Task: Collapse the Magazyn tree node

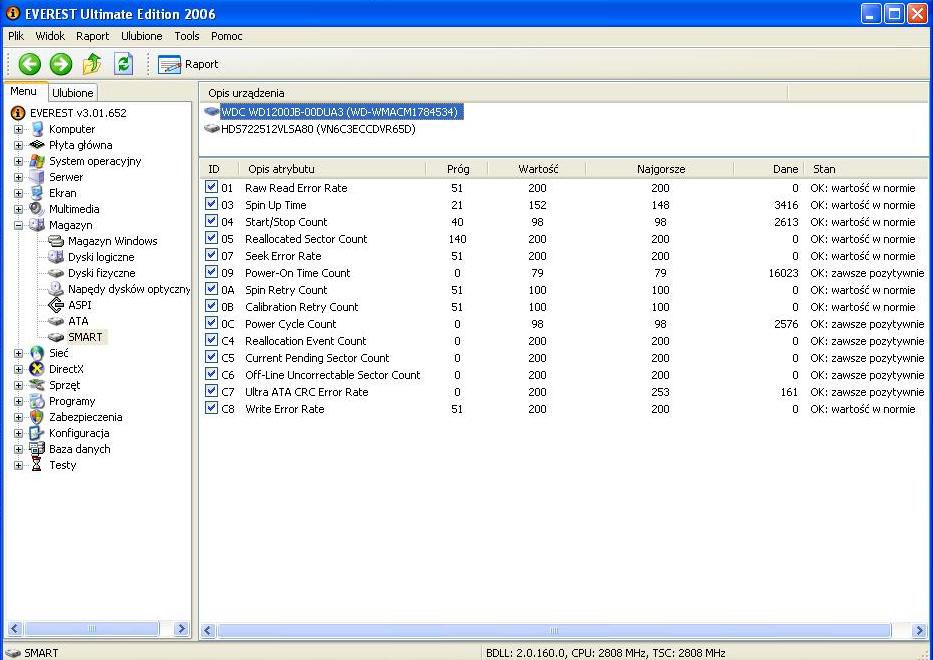Action: point(19,225)
